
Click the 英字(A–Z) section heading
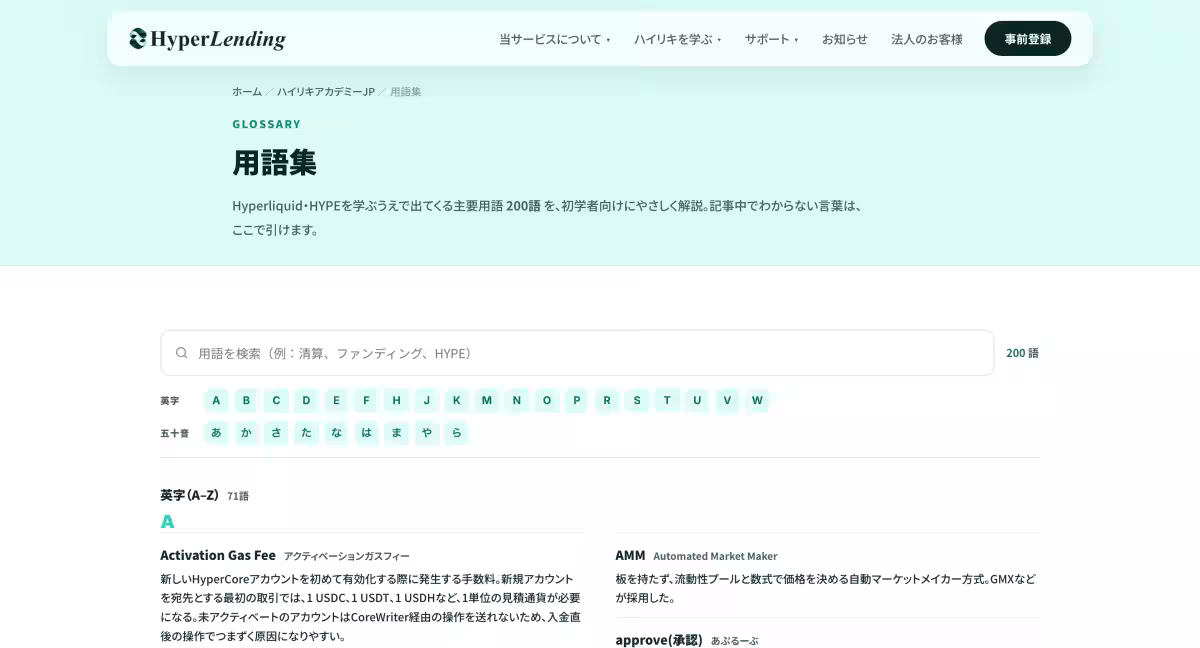point(189,495)
